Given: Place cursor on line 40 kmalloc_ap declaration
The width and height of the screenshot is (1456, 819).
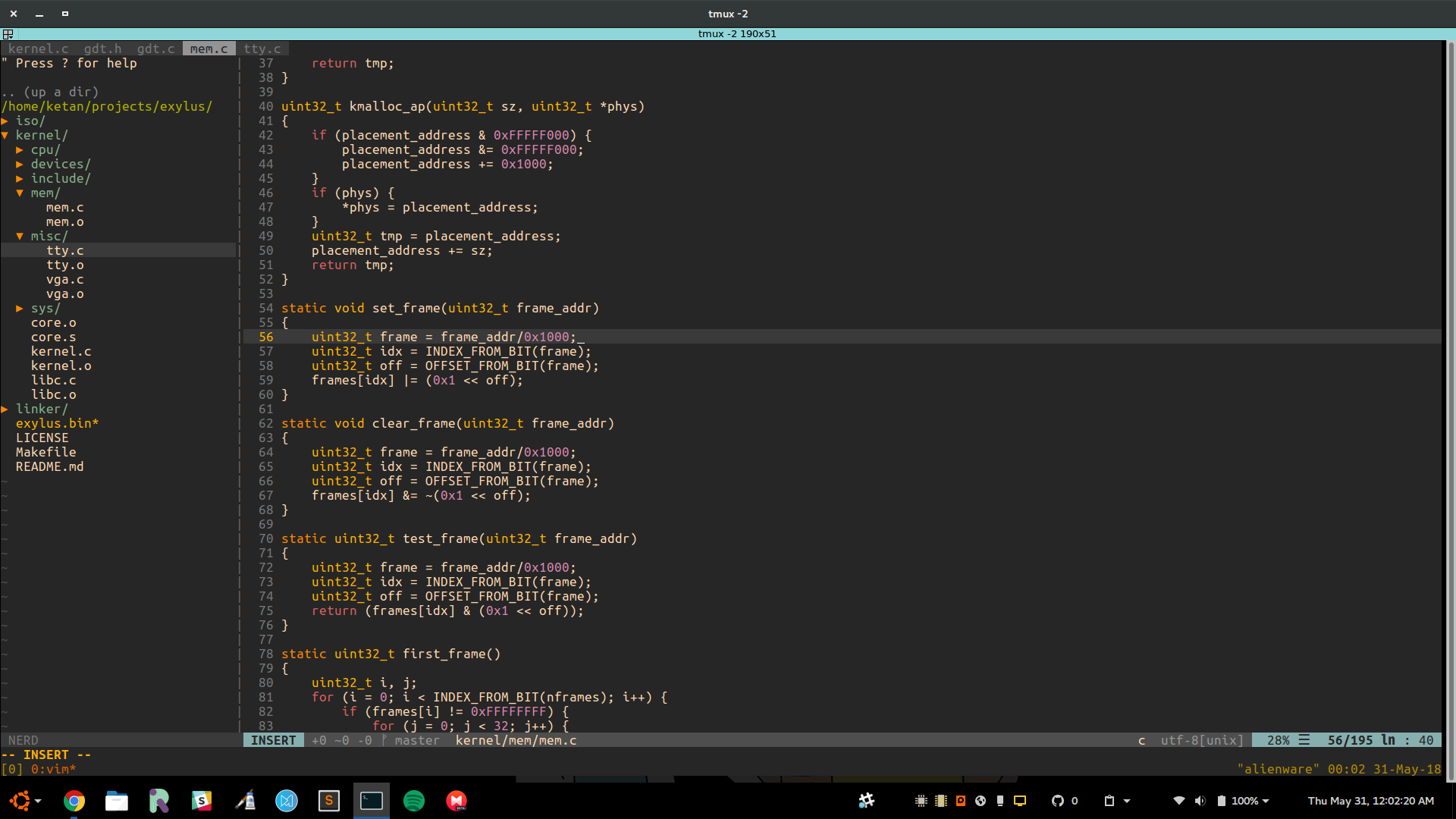Looking at the screenshot, I should (463, 106).
